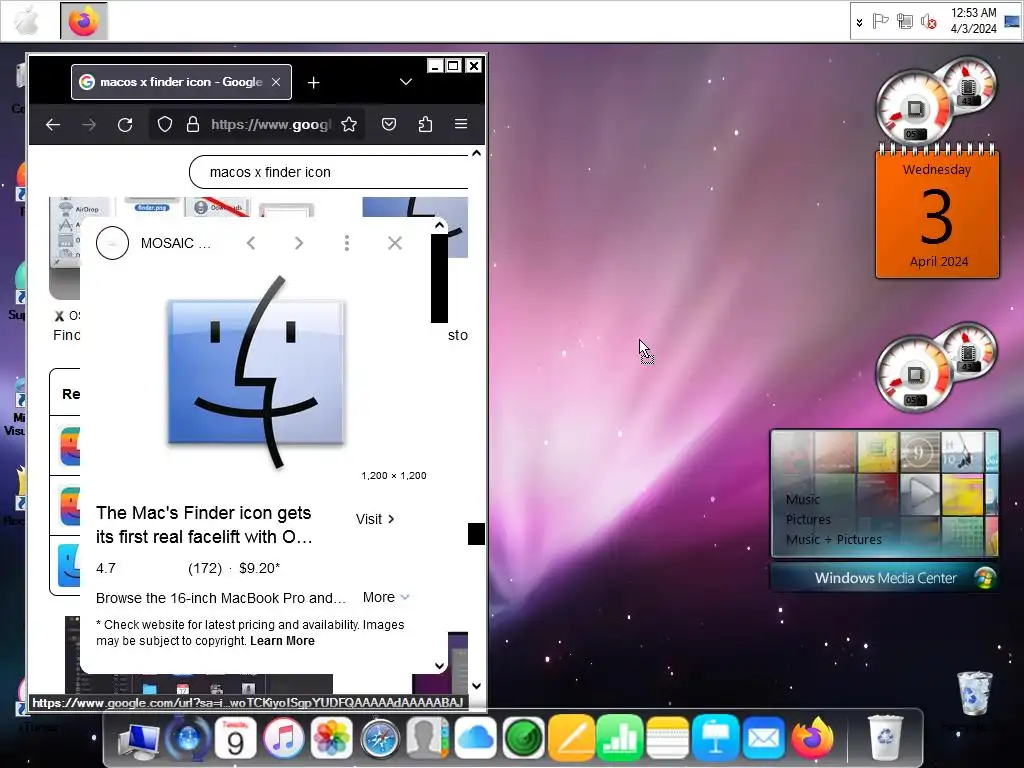Click the muted volume tray icon
This screenshot has width=1024, height=768.
(928, 22)
